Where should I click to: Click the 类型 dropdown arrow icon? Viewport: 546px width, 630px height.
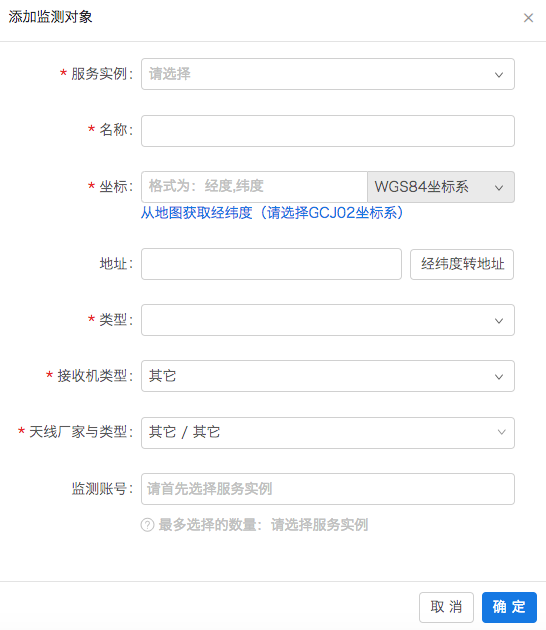click(499, 321)
